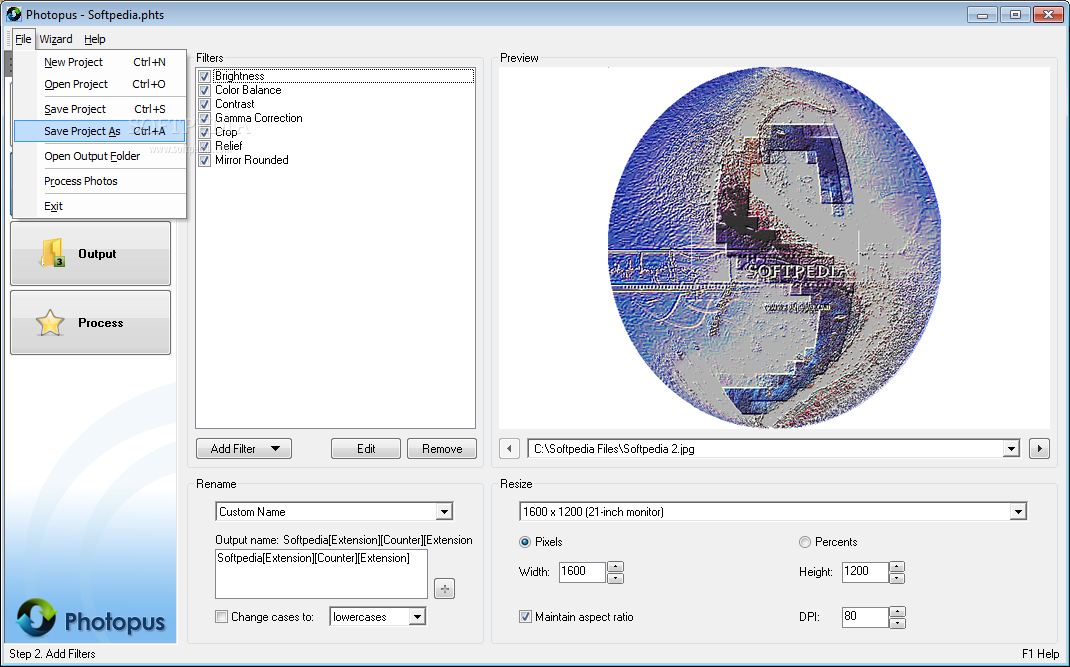Click the DPI input field
The image size is (1070, 667).
pos(865,617)
